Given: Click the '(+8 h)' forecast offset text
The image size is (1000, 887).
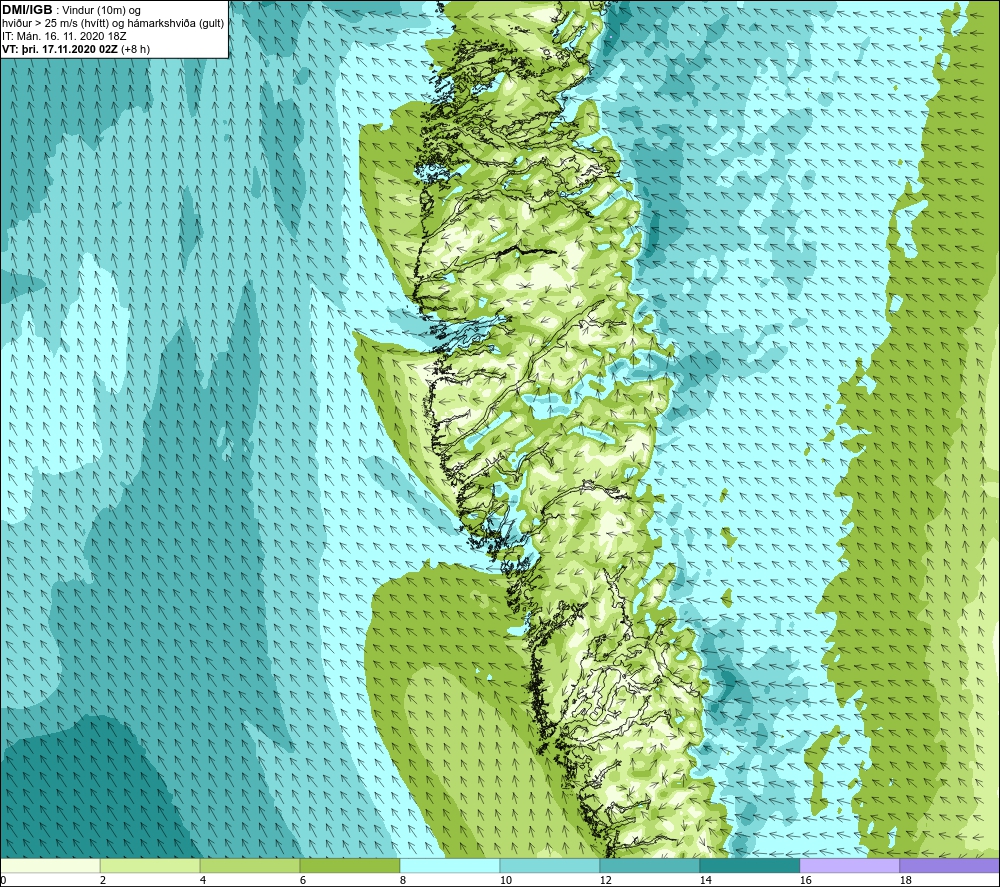Looking at the screenshot, I should coord(135,49).
